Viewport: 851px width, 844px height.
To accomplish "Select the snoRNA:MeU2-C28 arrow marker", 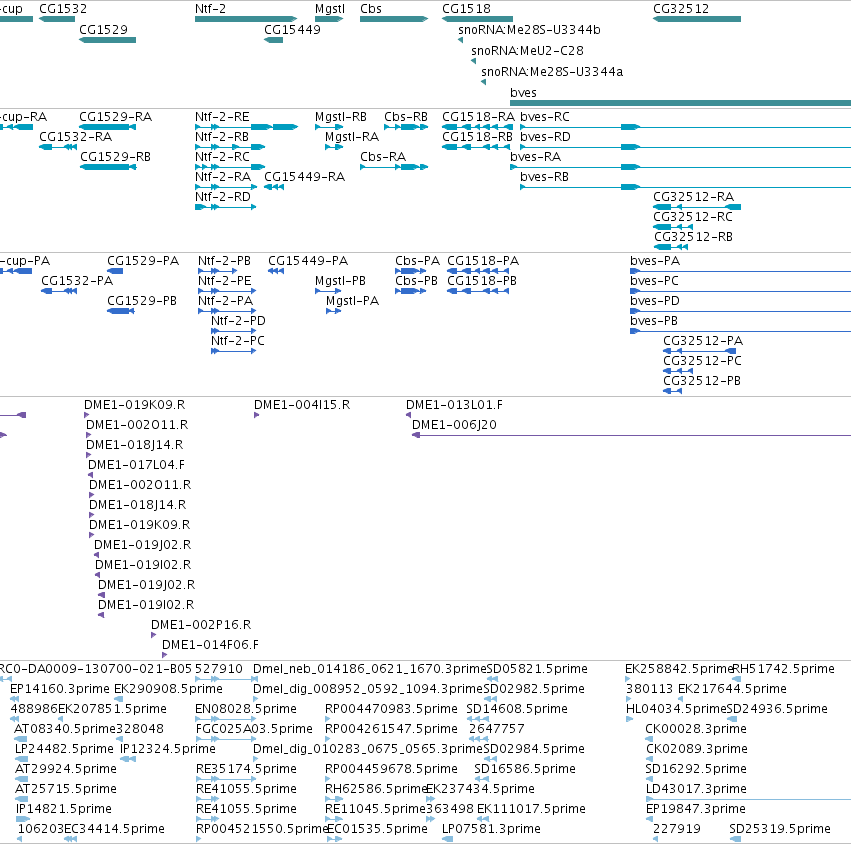I will click(x=474, y=61).
